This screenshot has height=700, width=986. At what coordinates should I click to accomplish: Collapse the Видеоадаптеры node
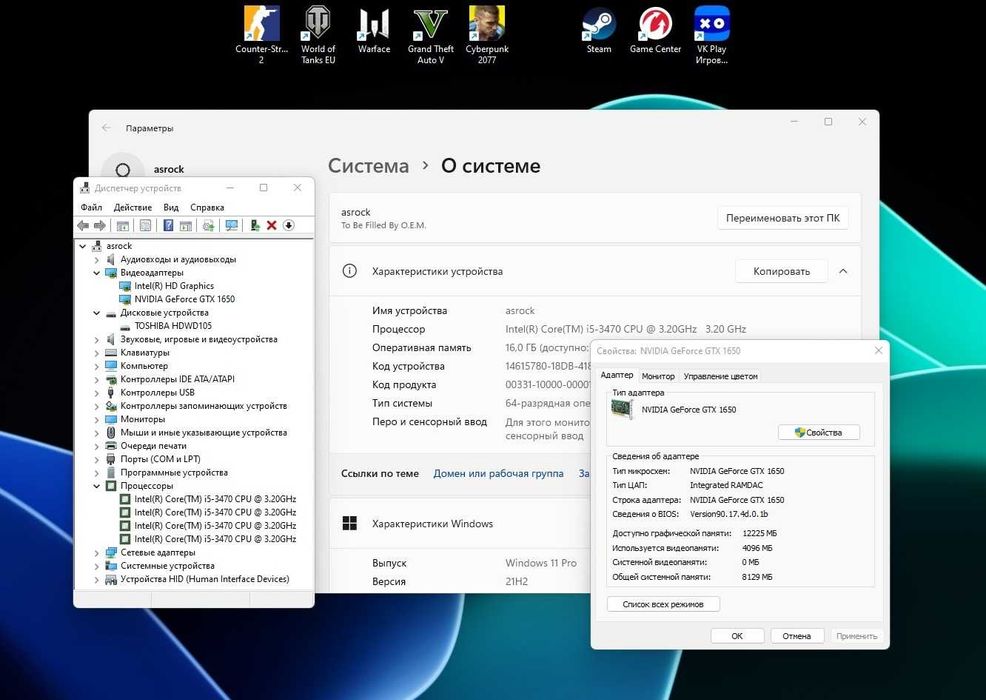[x=97, y=272]
